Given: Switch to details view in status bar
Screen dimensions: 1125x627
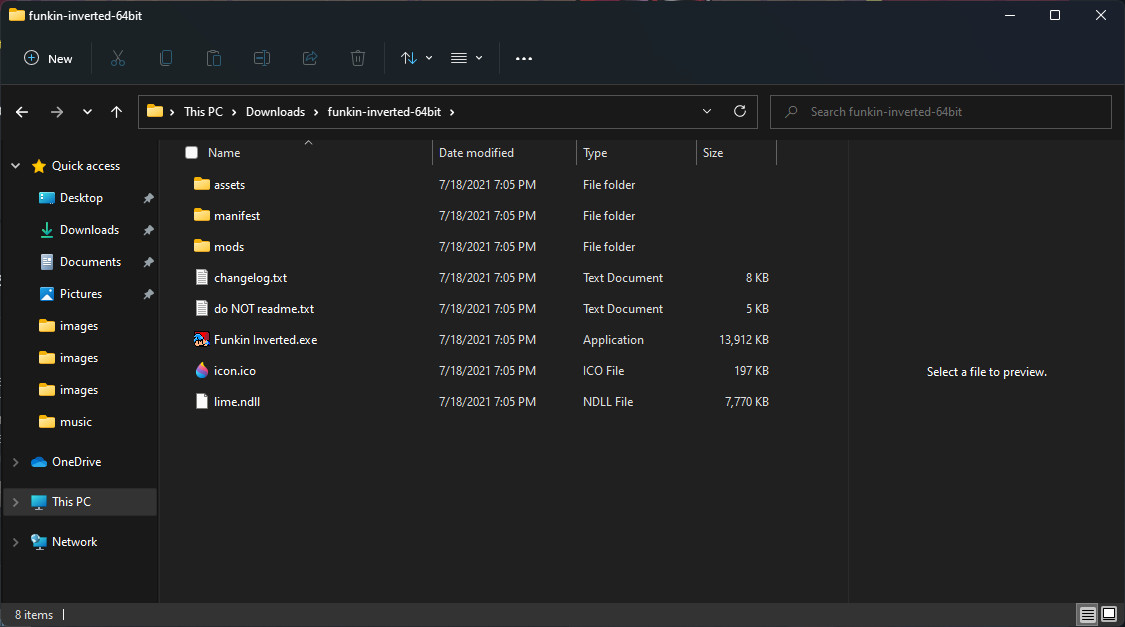Looking at the screenshot, I should click(x=1087, y=614).
